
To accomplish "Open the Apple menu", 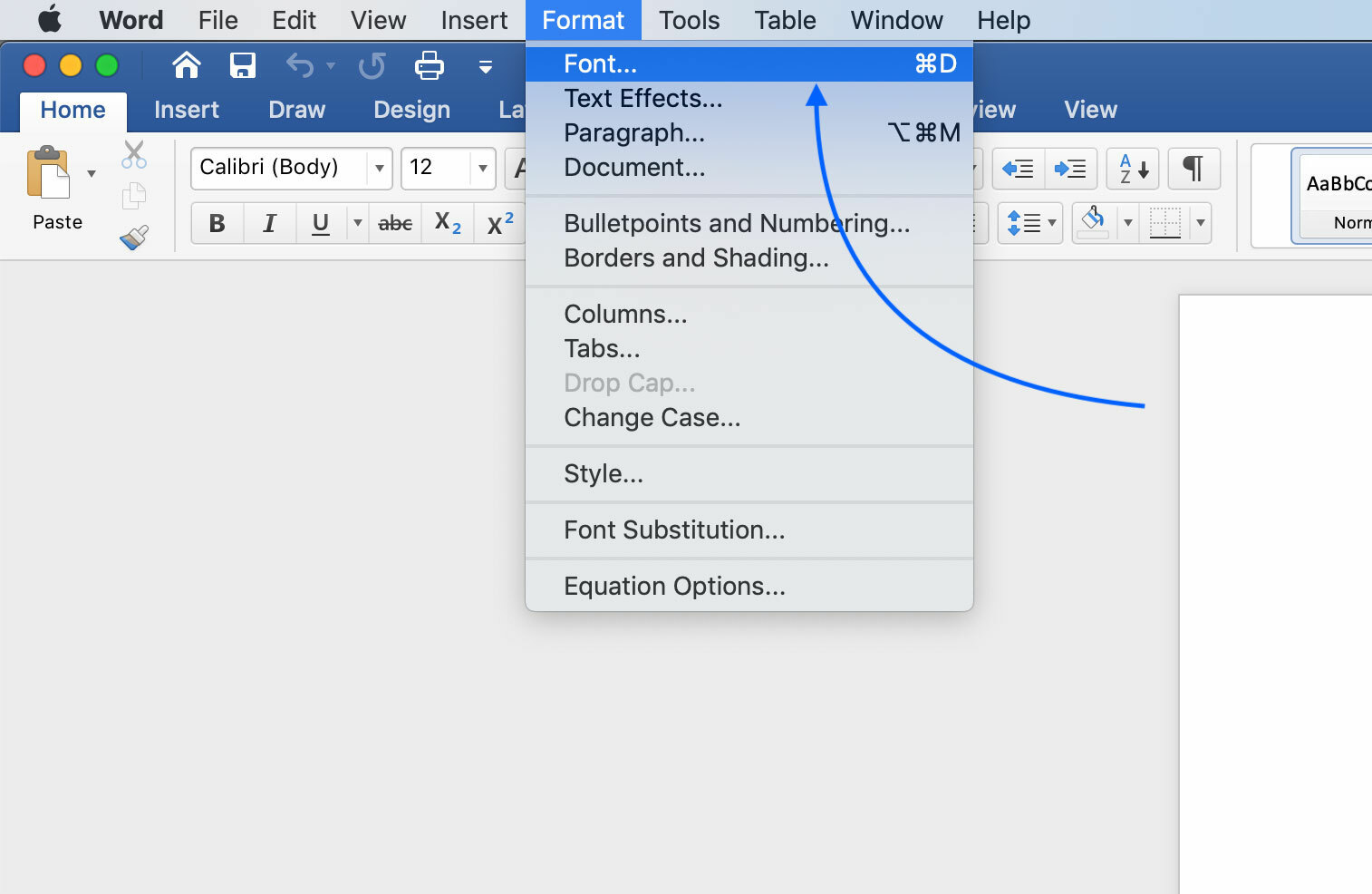I will click(x=50, y=19).
